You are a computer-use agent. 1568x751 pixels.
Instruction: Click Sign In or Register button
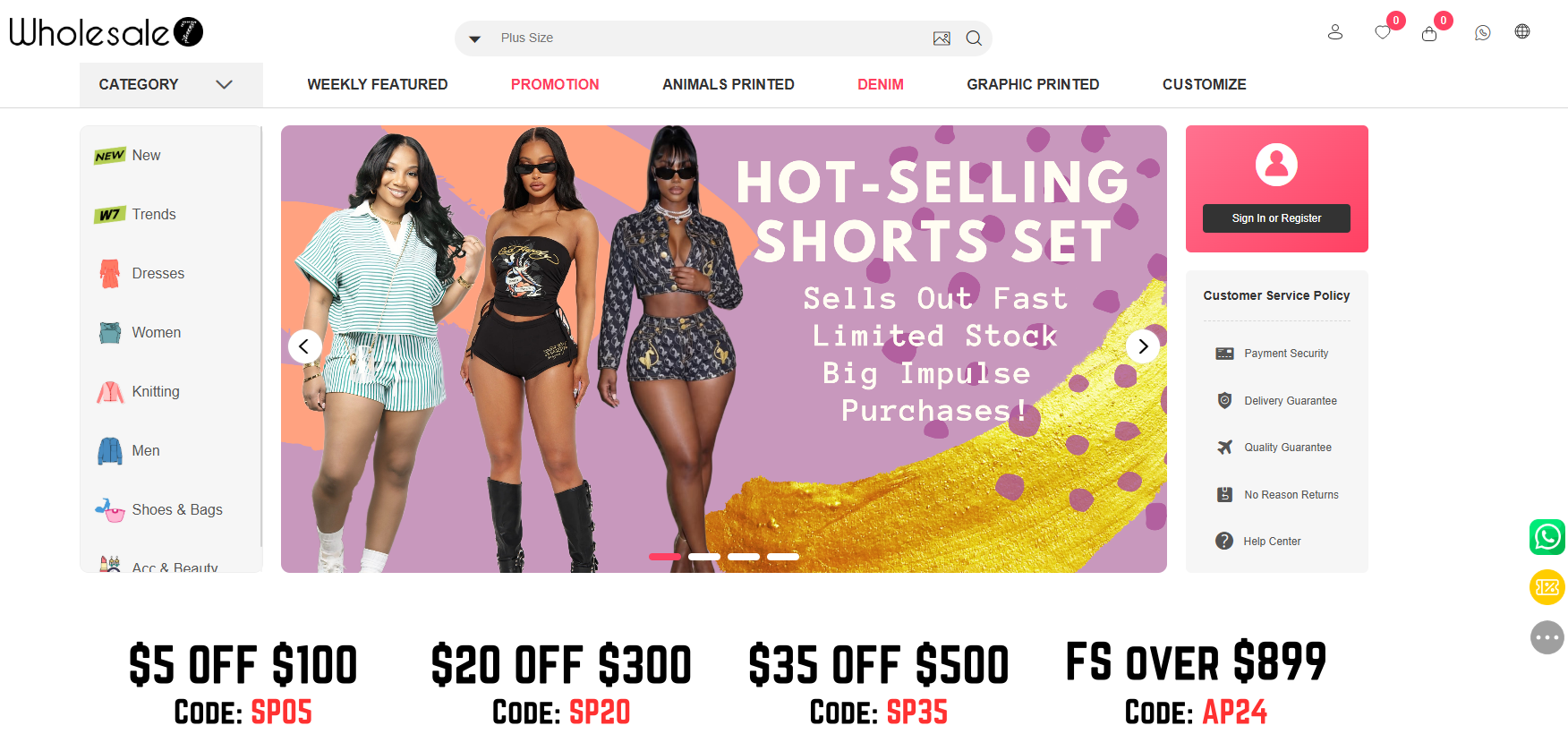click(1276, 218)
